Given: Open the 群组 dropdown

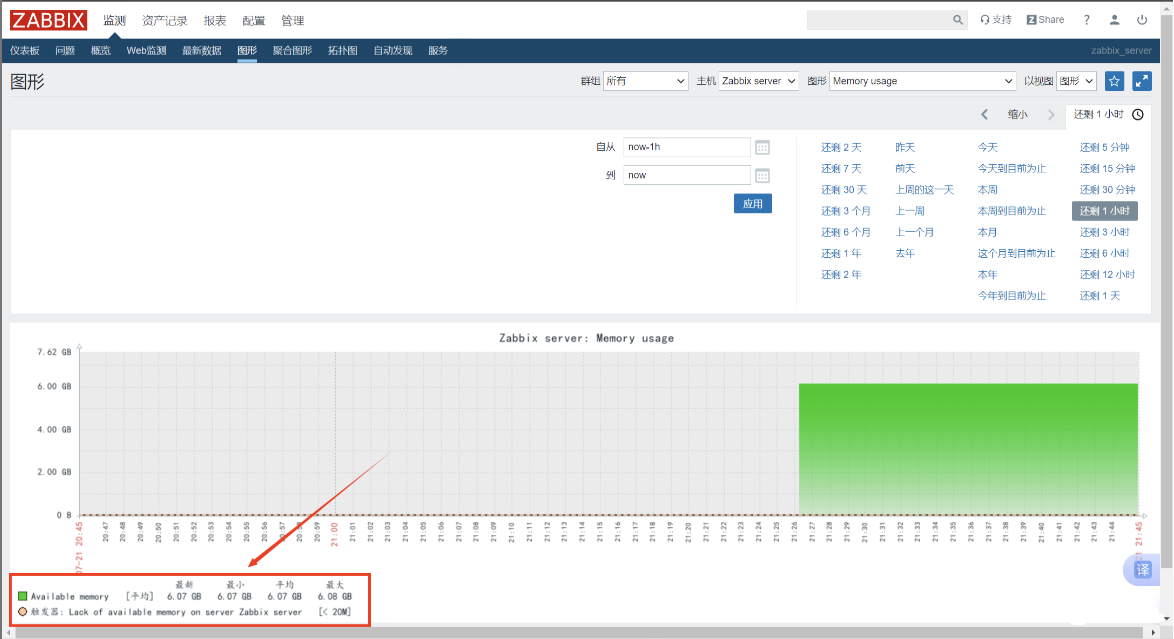Looking at the screenshot, I should pos(645,81).
